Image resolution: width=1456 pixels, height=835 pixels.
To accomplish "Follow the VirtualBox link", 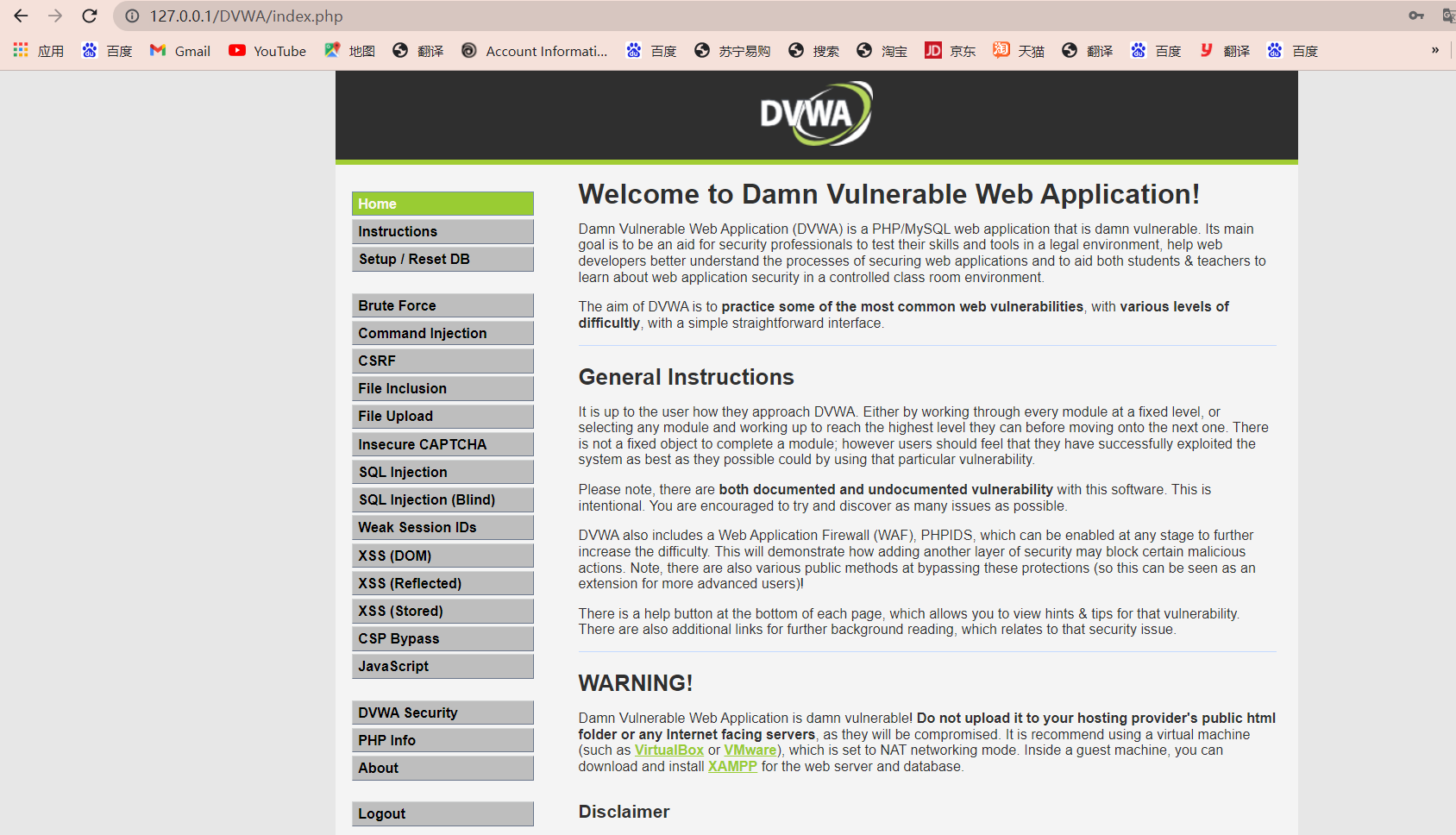I will click(669, 750).
